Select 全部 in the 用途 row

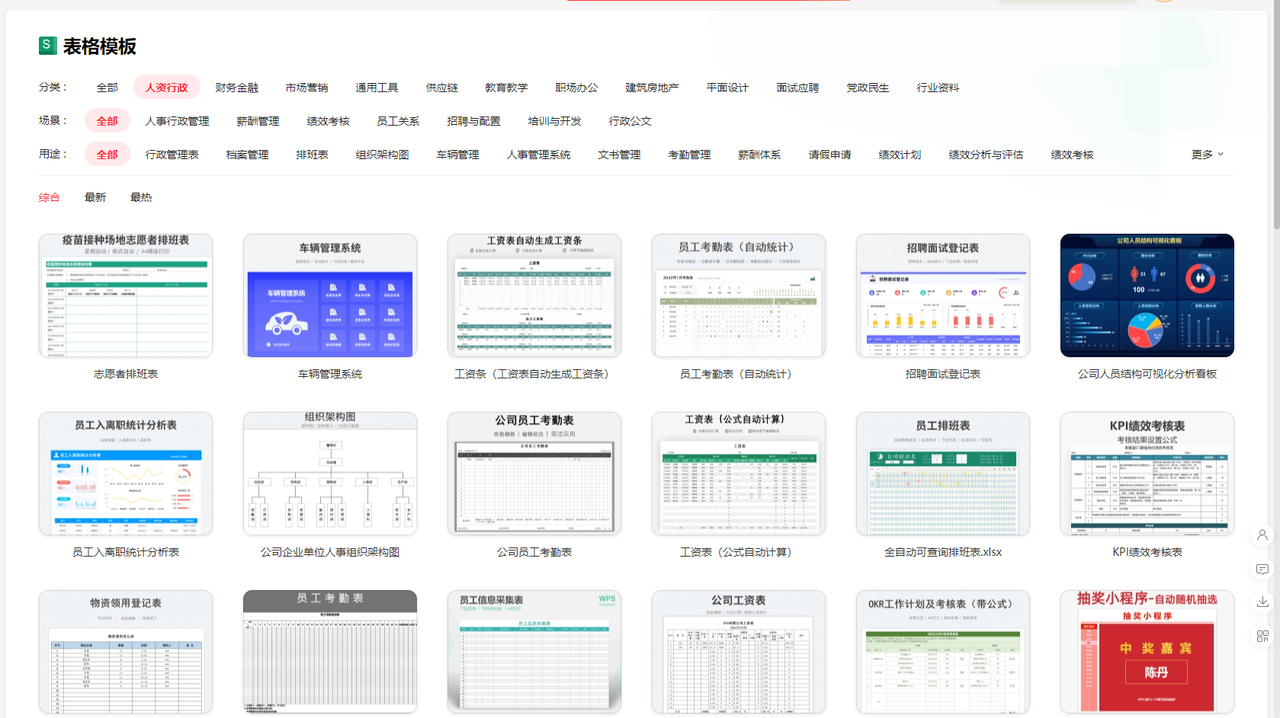107,155
